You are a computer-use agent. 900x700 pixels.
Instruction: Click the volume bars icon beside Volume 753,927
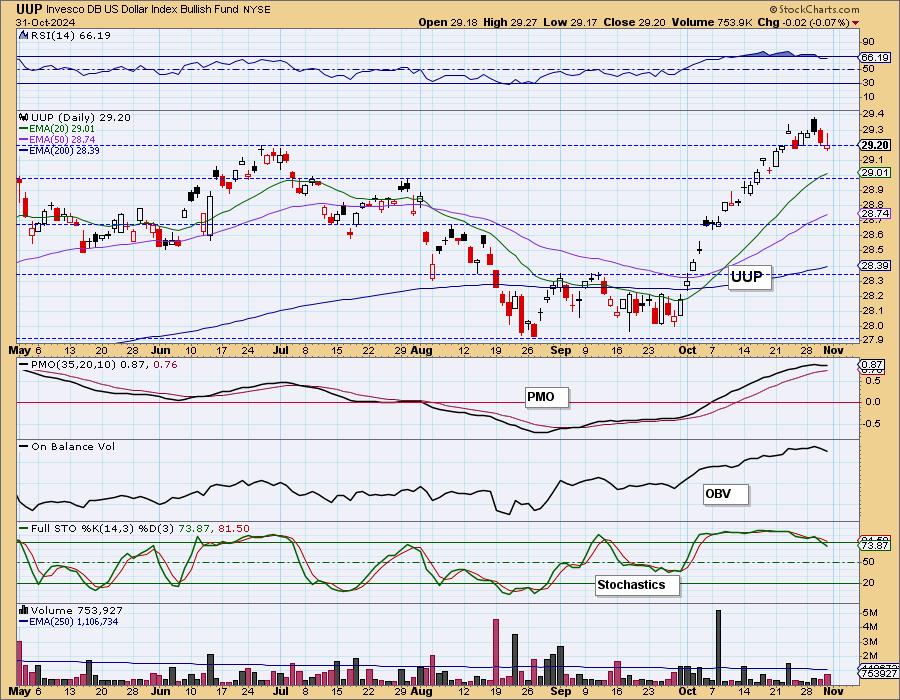(24, 610)
